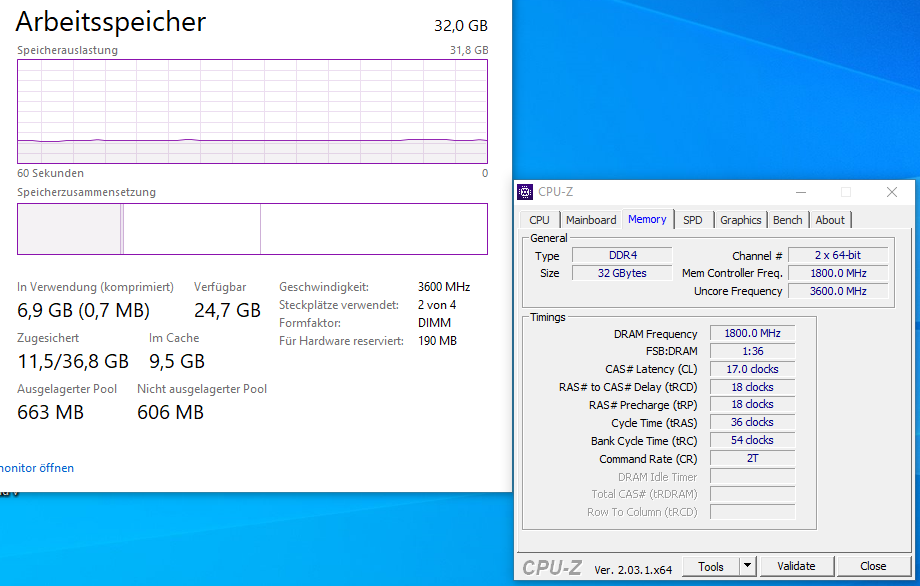Click the 60 Sekunden graph label
Image resolution: width=920 pixels, height=586 pixels.
click(x=50, y=173)
